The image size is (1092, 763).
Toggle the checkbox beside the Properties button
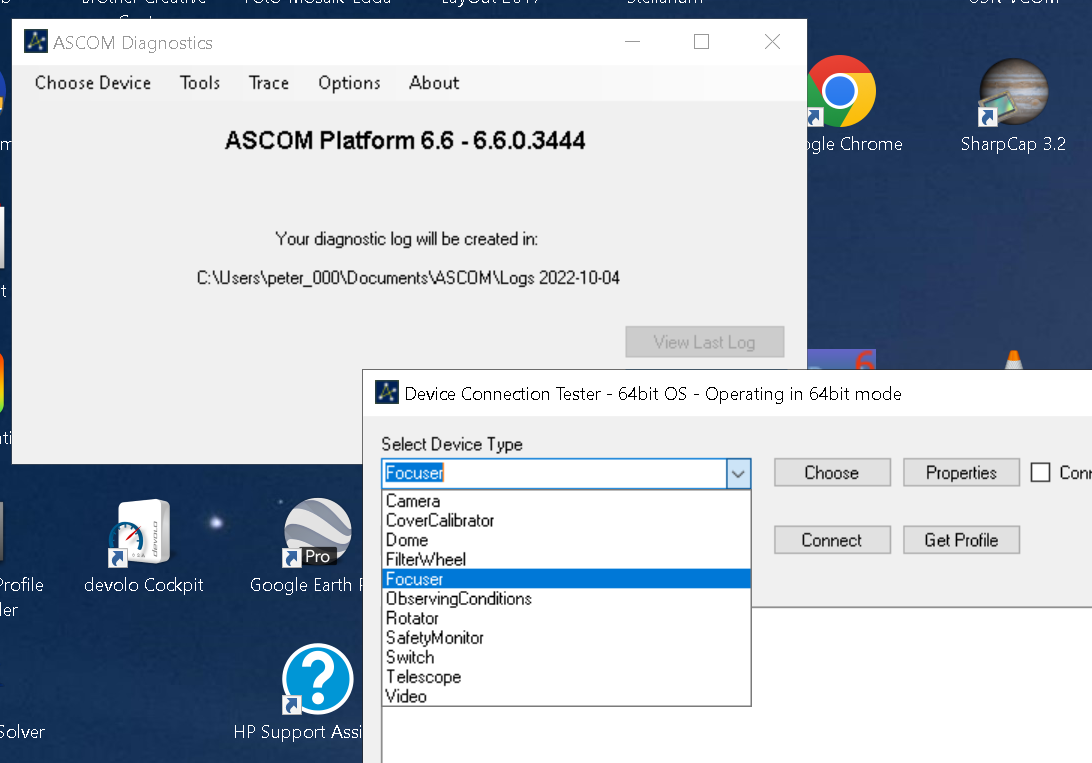[x=1040, y=473]
